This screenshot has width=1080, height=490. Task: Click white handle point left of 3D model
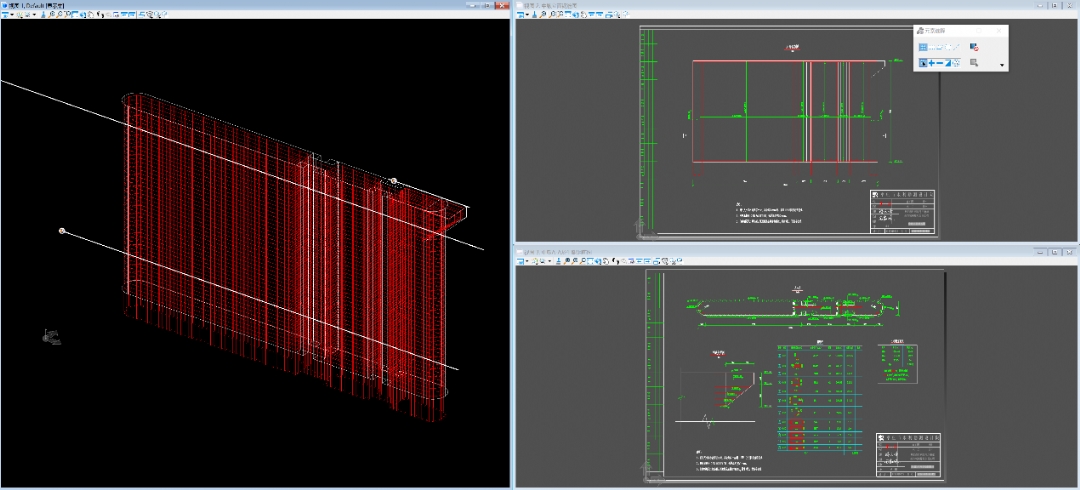63,231
